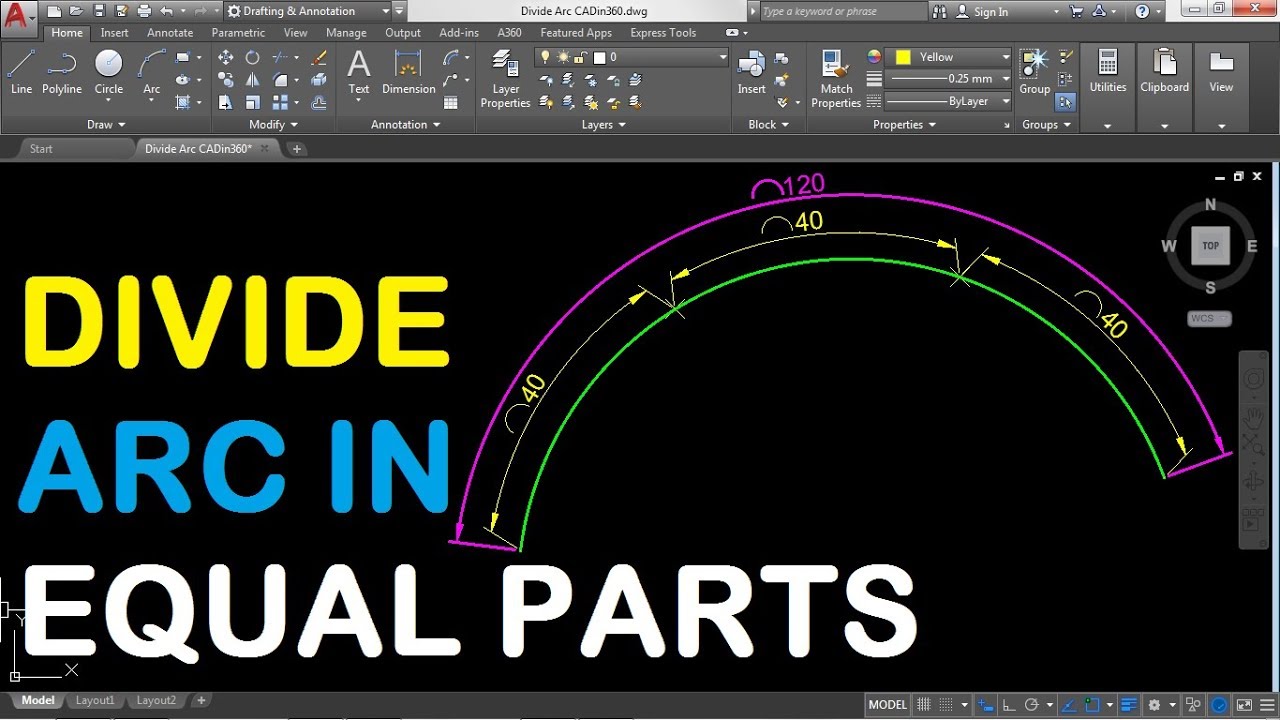Viewport: 1280px width, 720px height.
Task: Create a Group of objects
Action: tap(1035, 72)
